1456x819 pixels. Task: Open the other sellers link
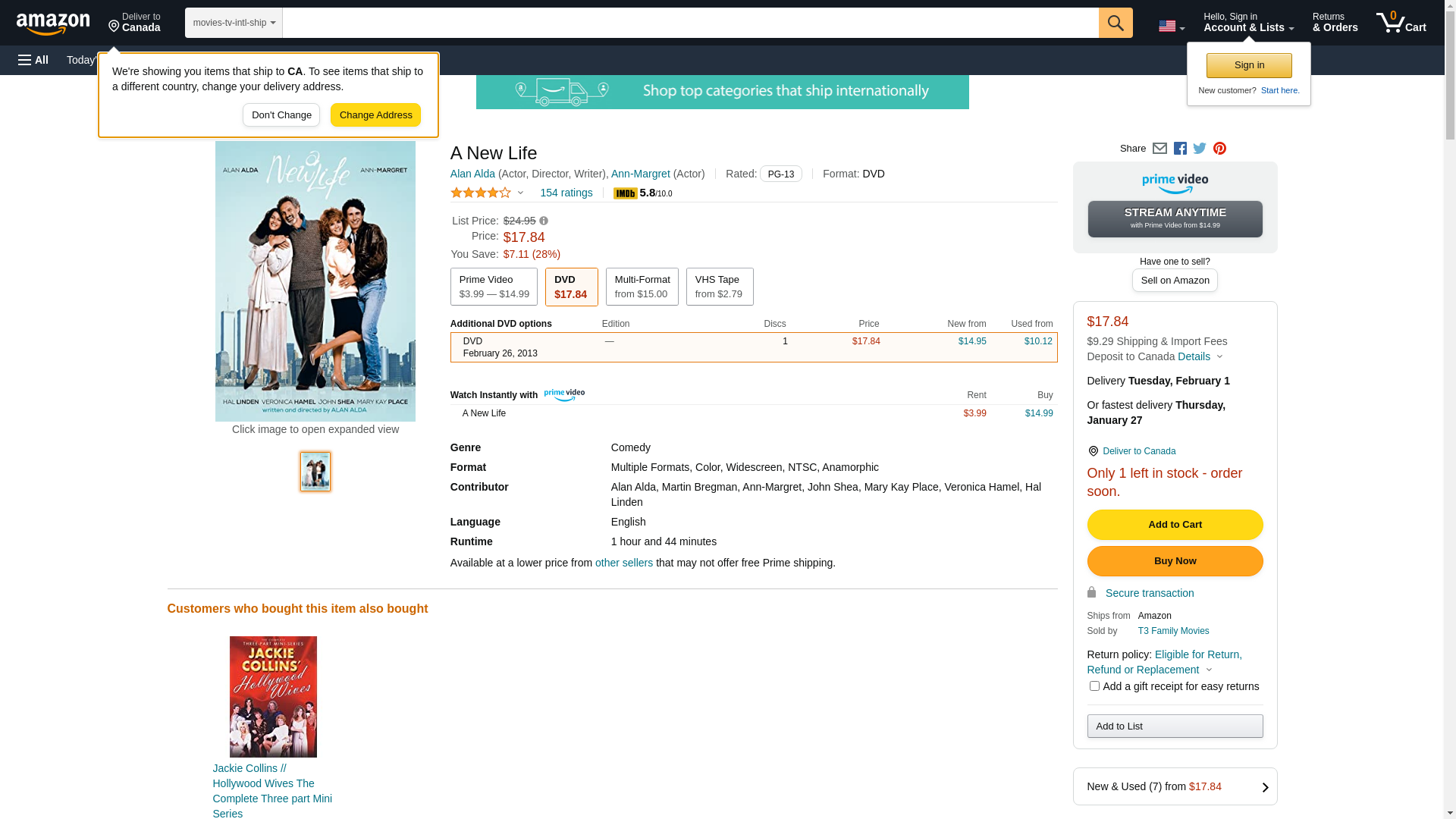(x=623, y=563)
